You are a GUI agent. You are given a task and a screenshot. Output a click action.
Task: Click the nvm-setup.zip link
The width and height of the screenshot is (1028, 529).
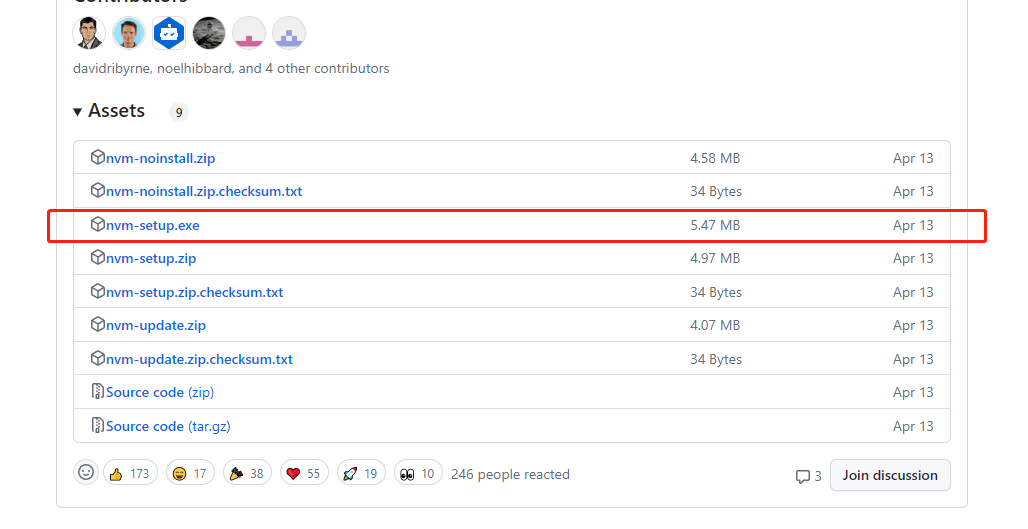pos(151,258)
